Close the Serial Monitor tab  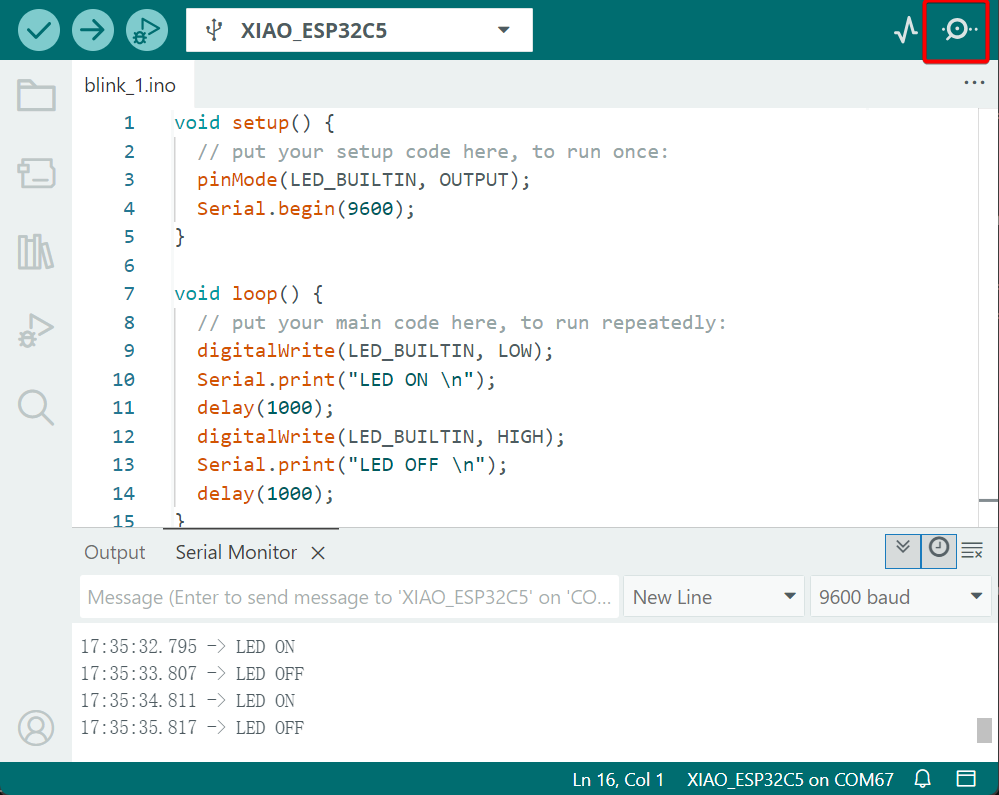click(x=318, y=553)
